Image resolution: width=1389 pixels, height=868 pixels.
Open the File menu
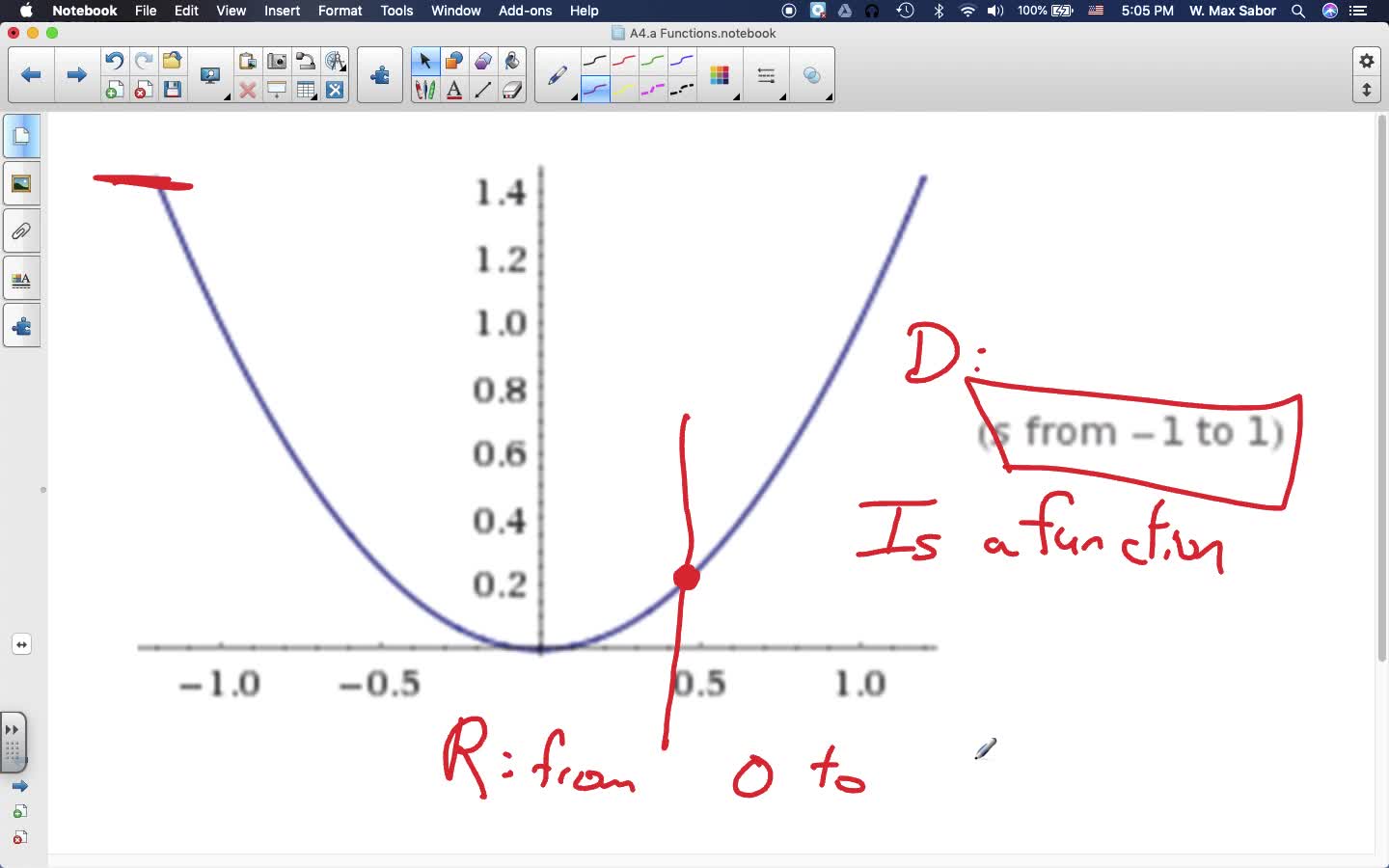pyautogui.click(x=146, y=11)
